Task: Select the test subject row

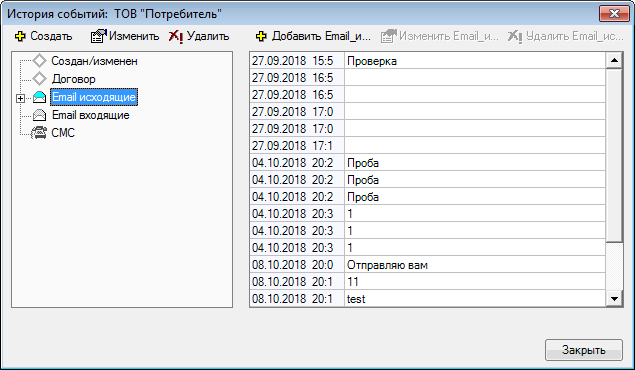Action: coord(428,299)
